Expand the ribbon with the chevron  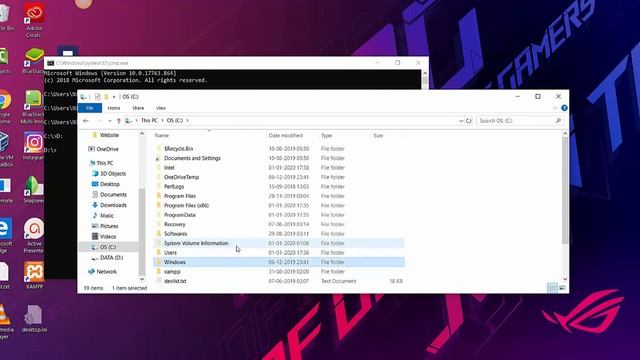[555, 108]
